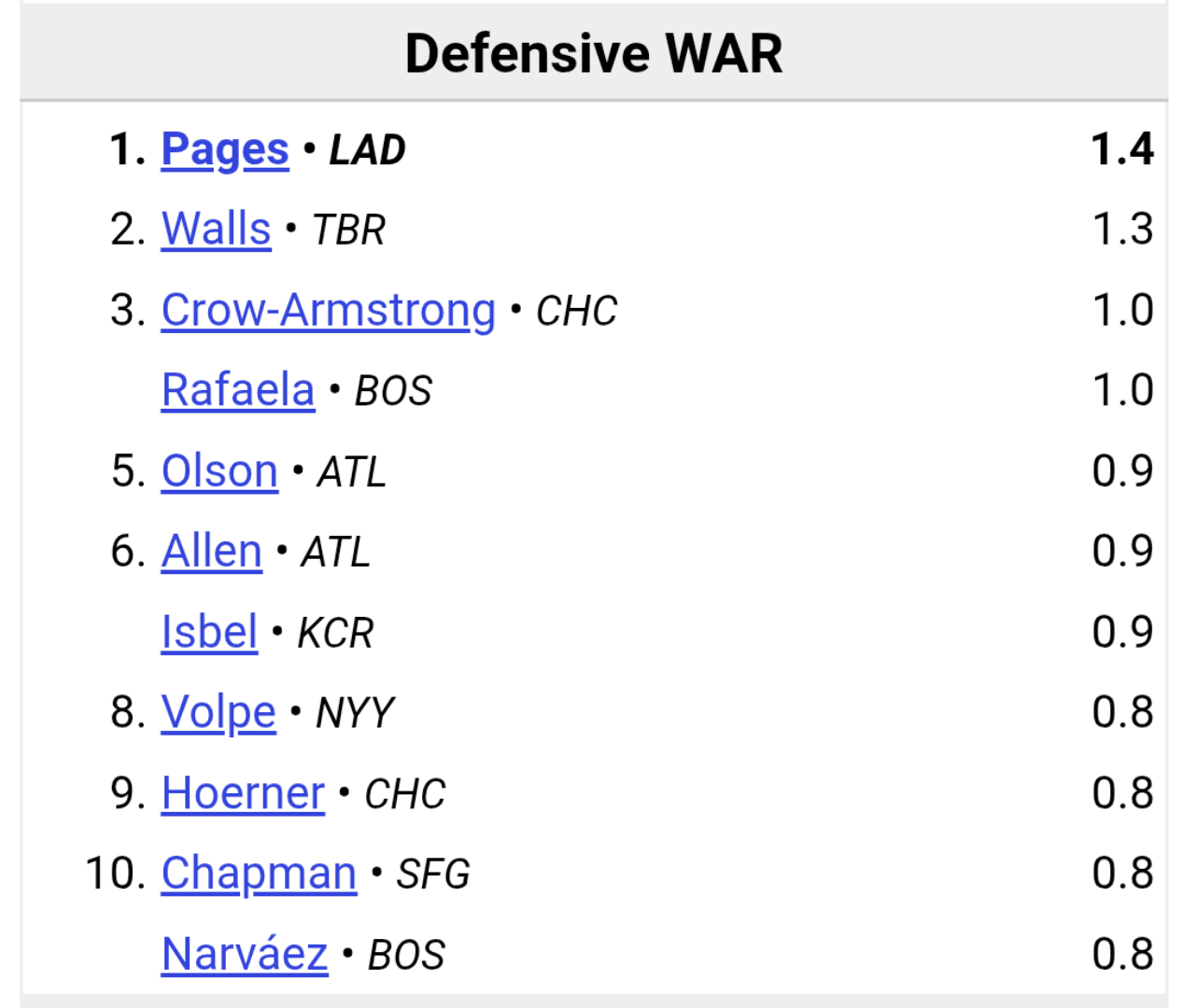Open the Isbel player link

tap(209, 633)
